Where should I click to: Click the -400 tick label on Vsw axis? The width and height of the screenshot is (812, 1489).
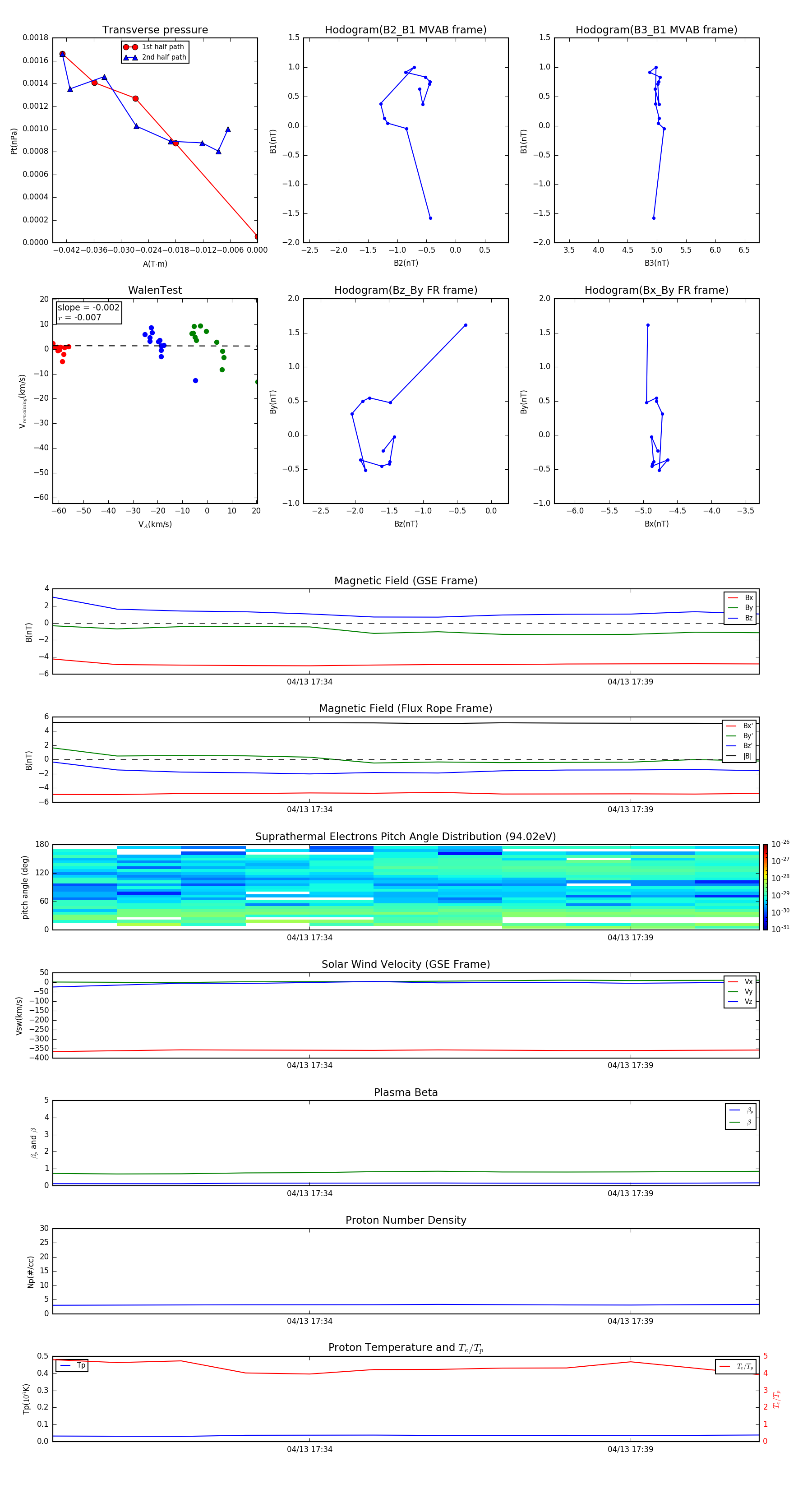click(x=39, y=1058)
